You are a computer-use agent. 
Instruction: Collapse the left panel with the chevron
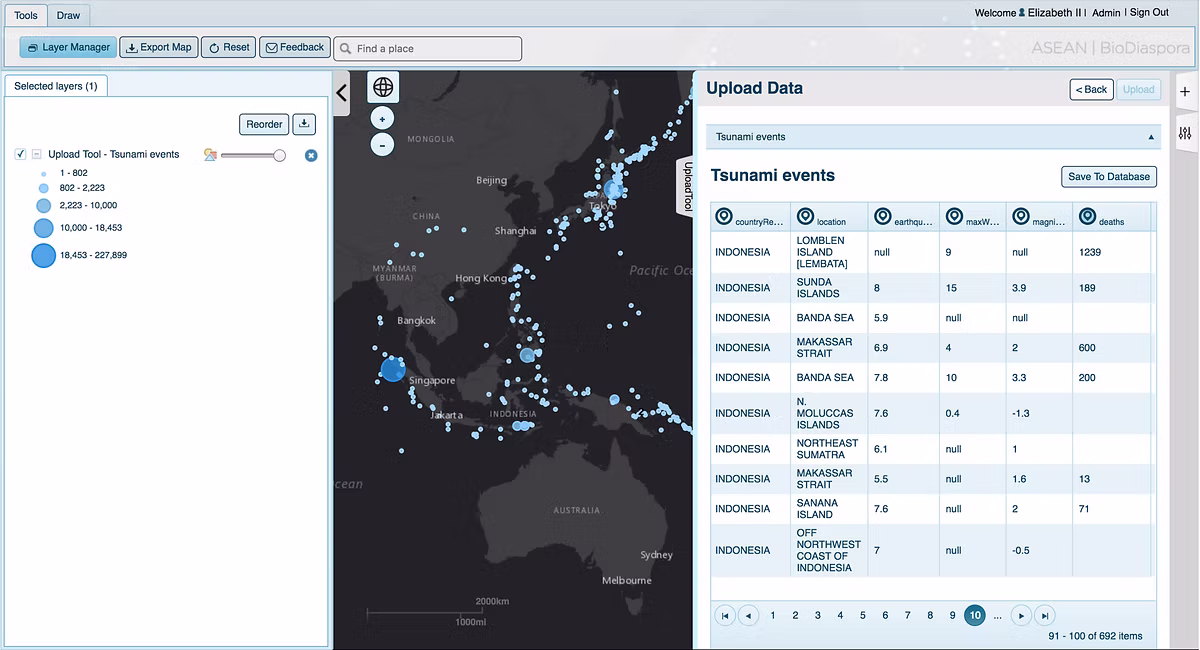(x=342, y=93)
